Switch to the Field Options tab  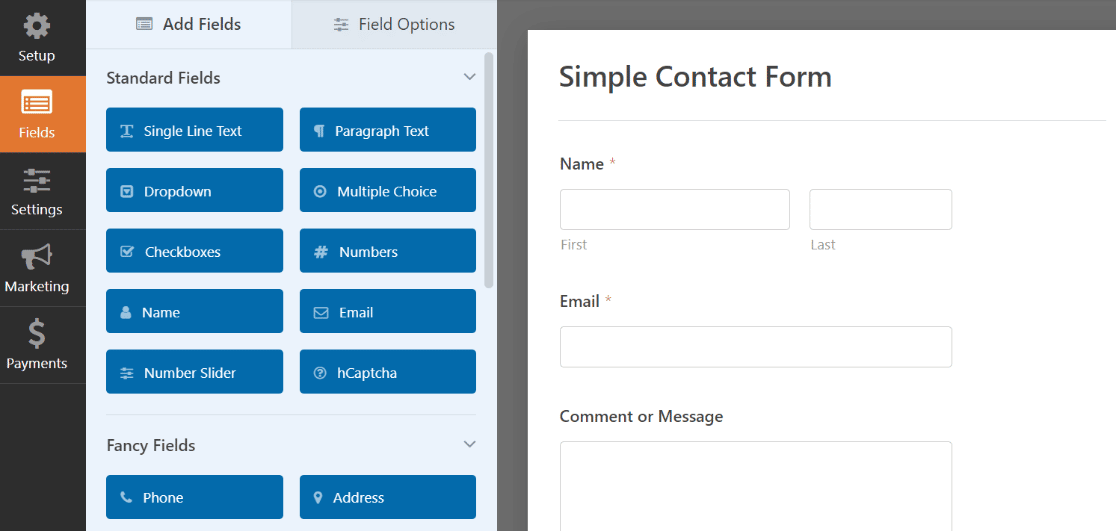[394, 24]
